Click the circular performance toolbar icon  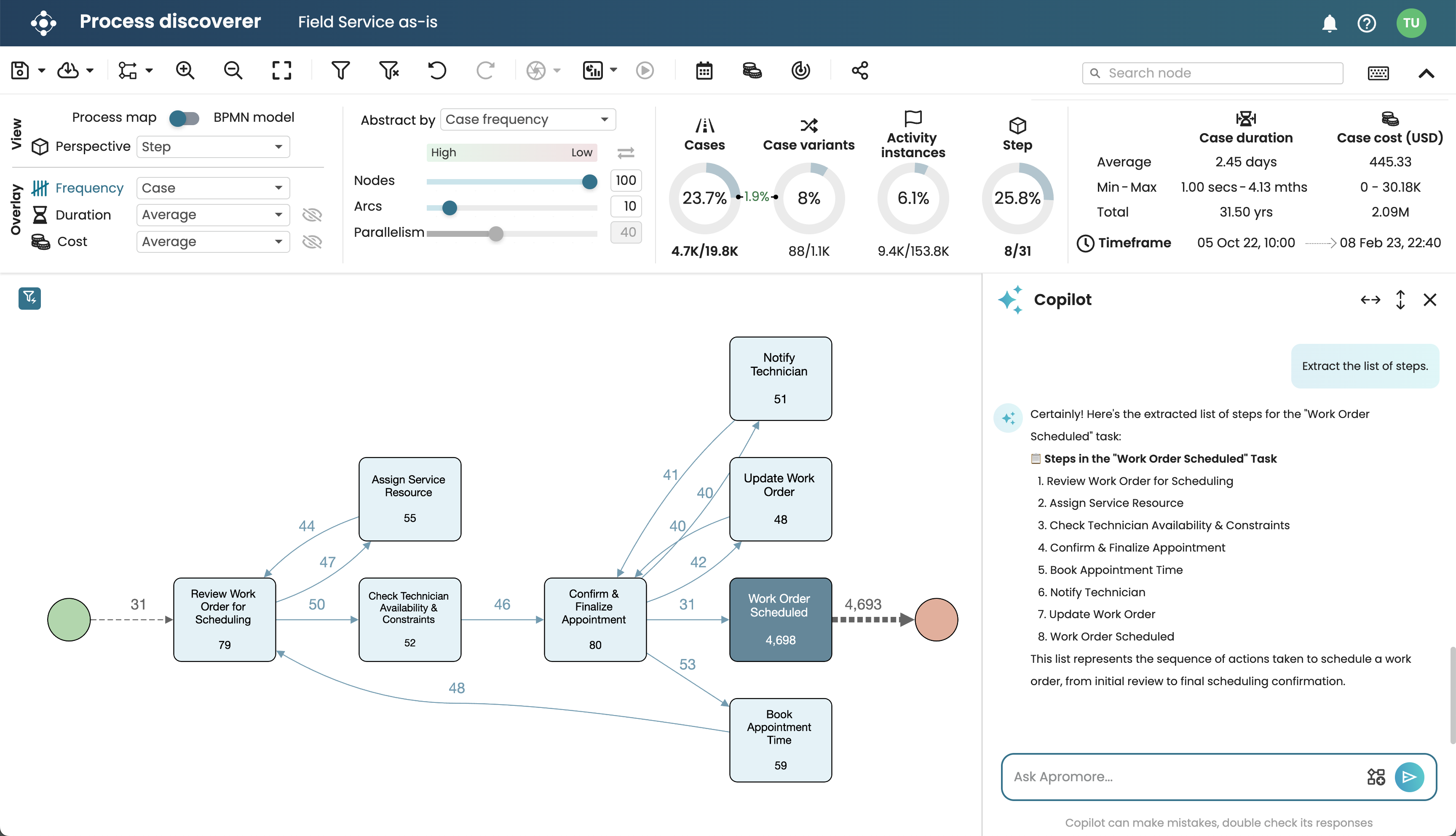click(800, 71)
